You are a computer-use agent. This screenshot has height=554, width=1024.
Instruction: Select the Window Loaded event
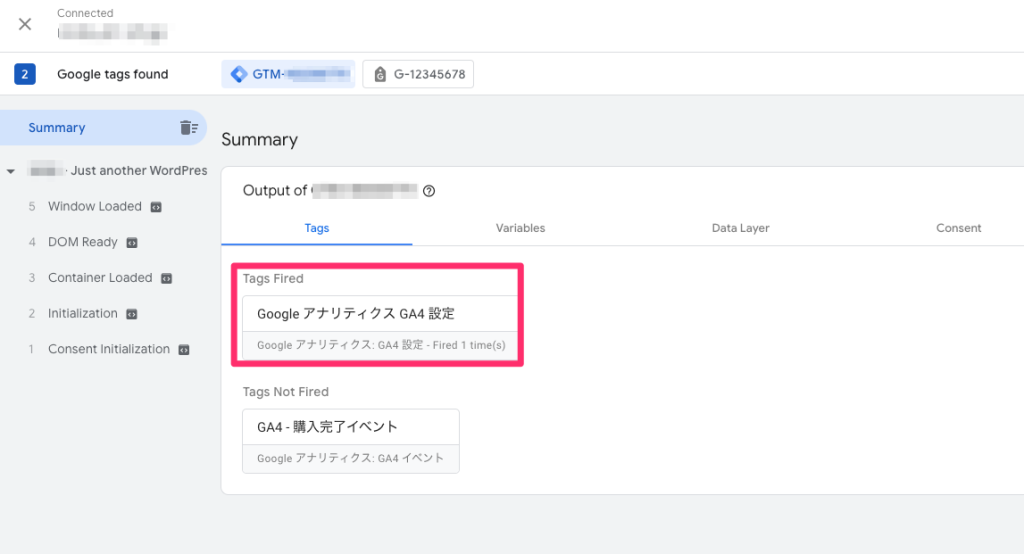95,206
